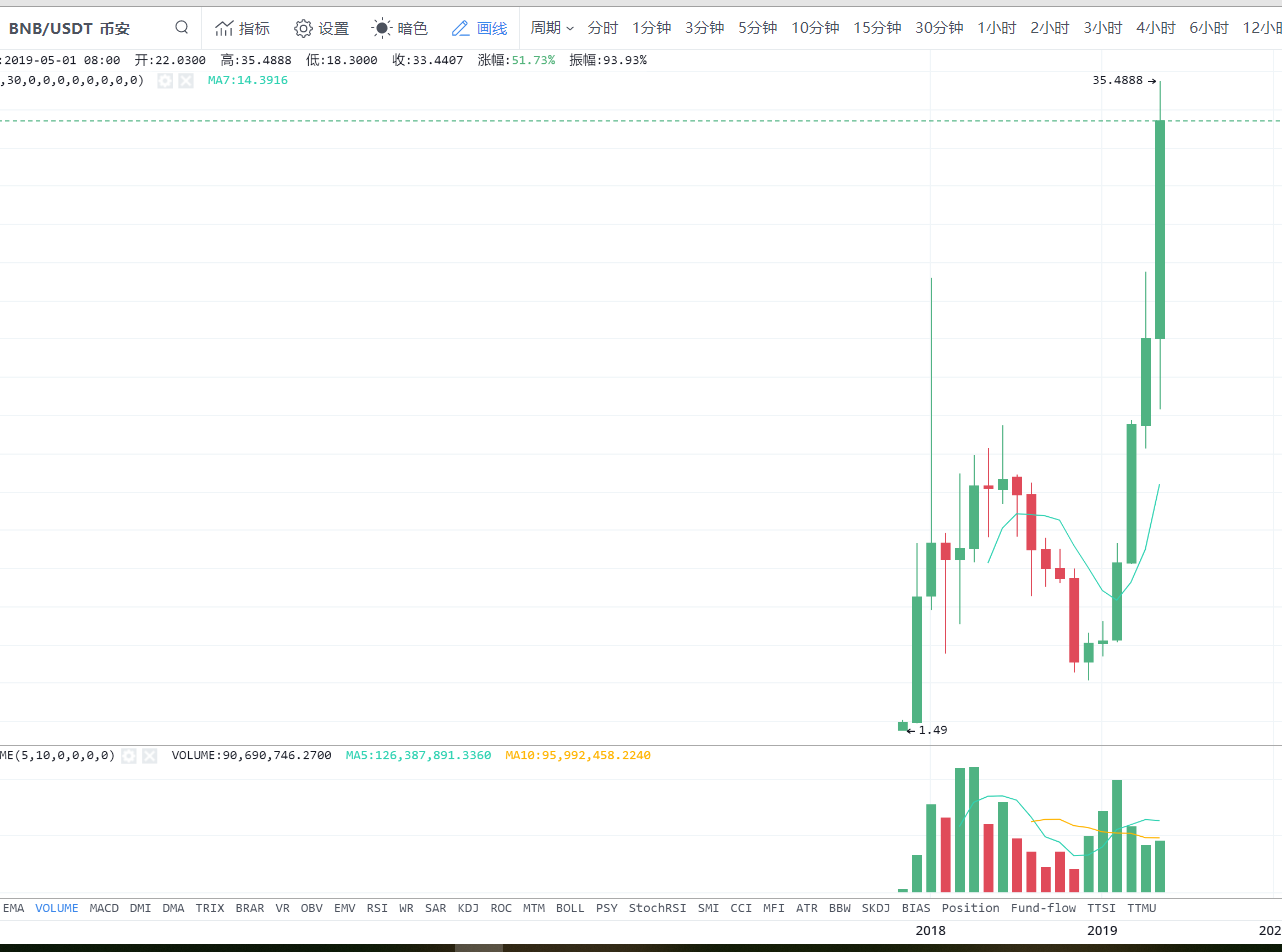Select the 3分钟 timeframe
This screenshot has height=952, width=1282.
[705, 28]
